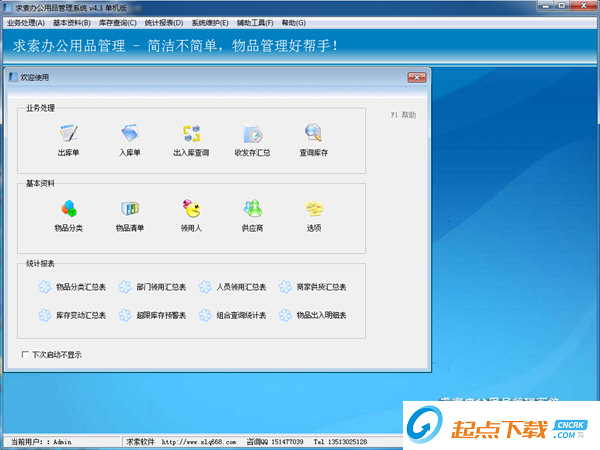Open 辅助工具(F) menu

(255, 23)
